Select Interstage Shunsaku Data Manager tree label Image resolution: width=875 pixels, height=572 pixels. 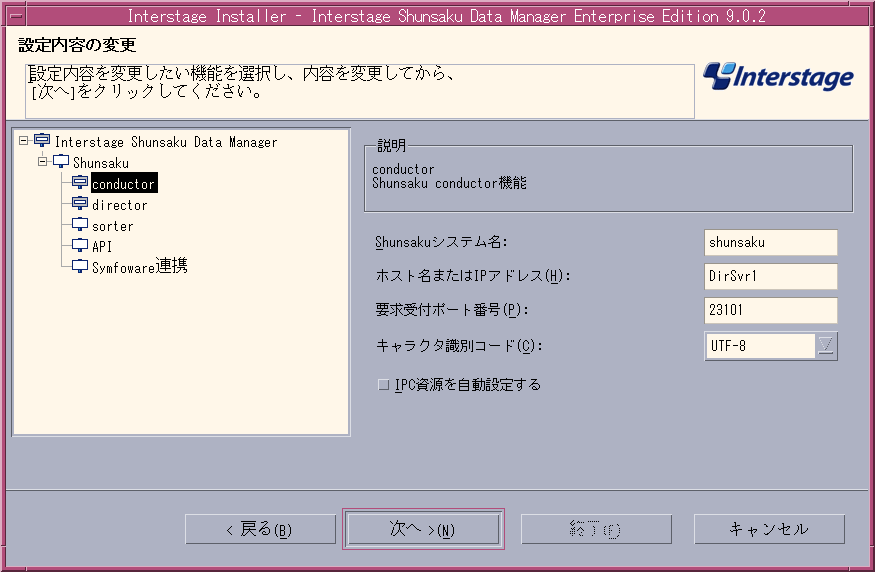[x=166, y=142]
